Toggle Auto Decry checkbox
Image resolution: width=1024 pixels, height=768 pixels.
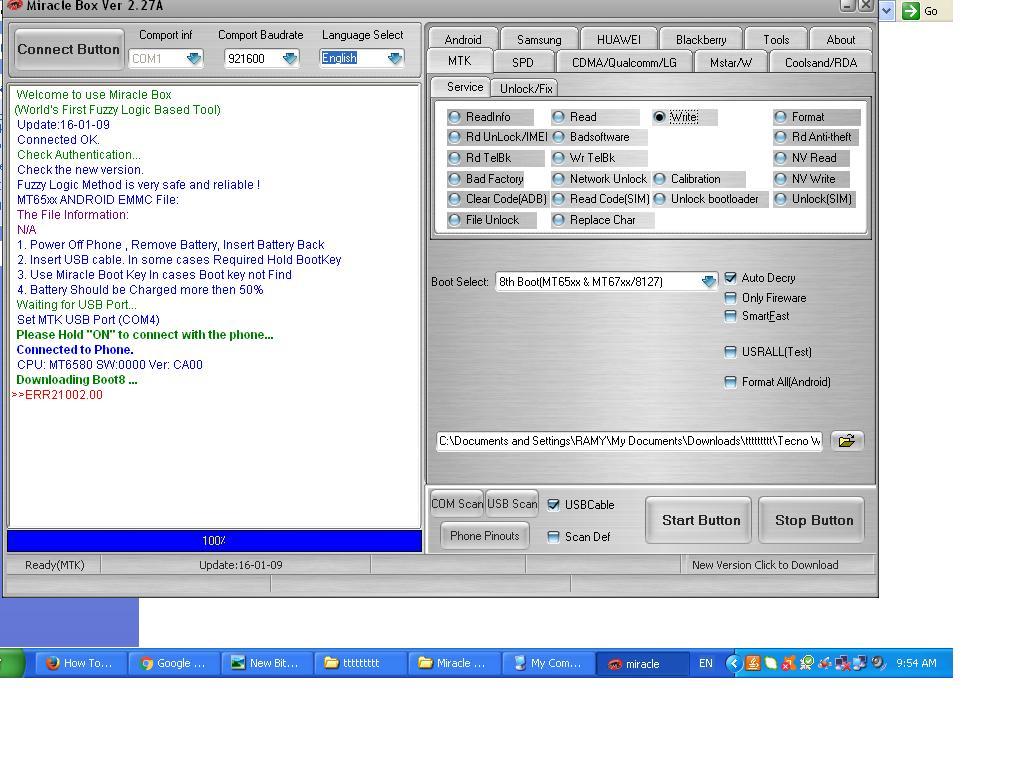tap(731, 278)
